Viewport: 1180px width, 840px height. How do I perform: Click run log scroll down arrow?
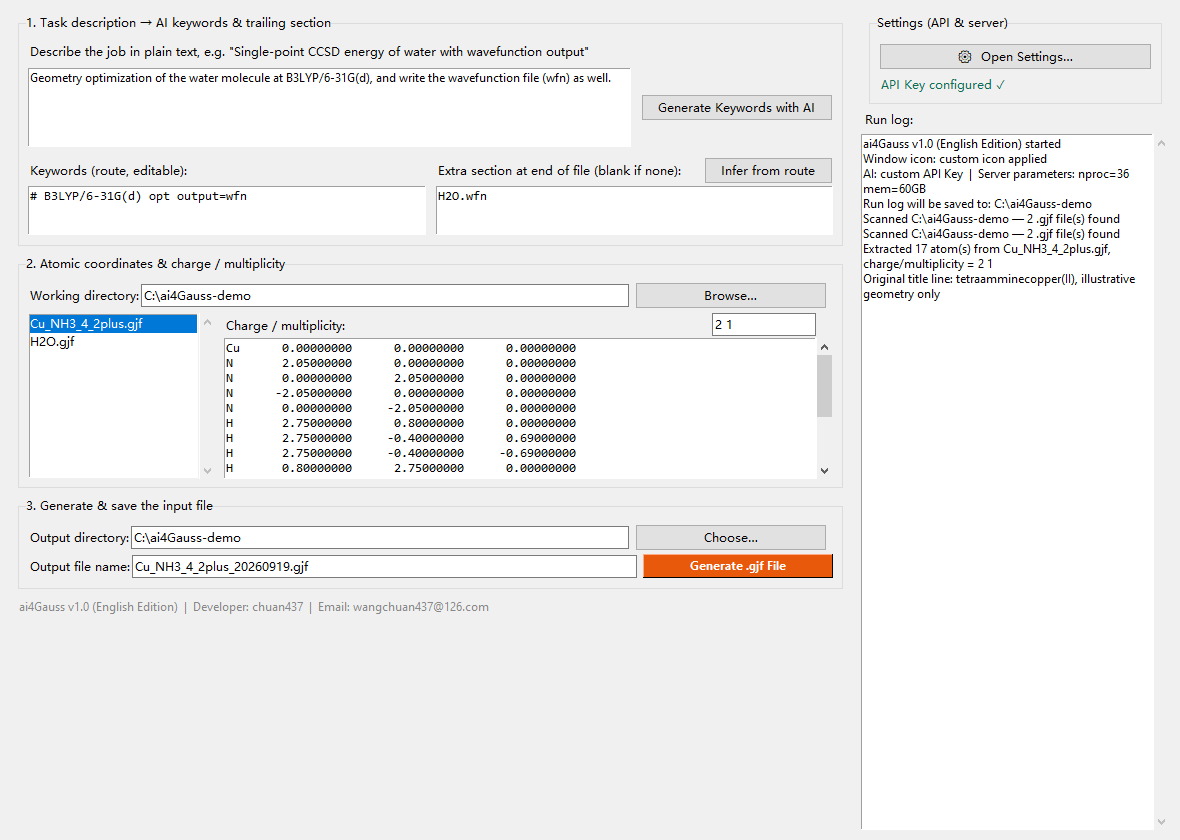[x=1161, y=822]
